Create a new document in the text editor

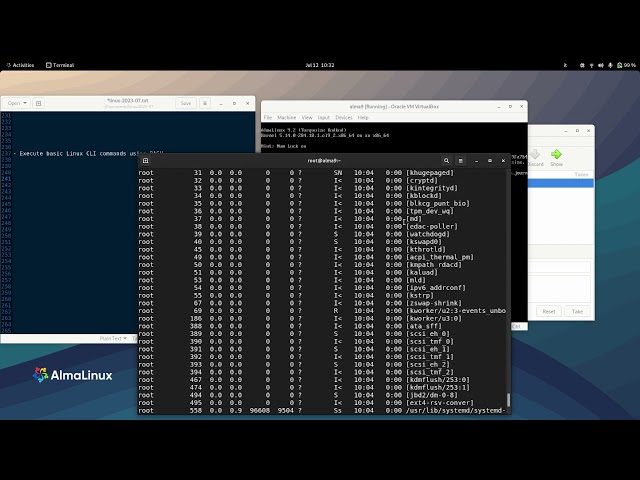39,103
